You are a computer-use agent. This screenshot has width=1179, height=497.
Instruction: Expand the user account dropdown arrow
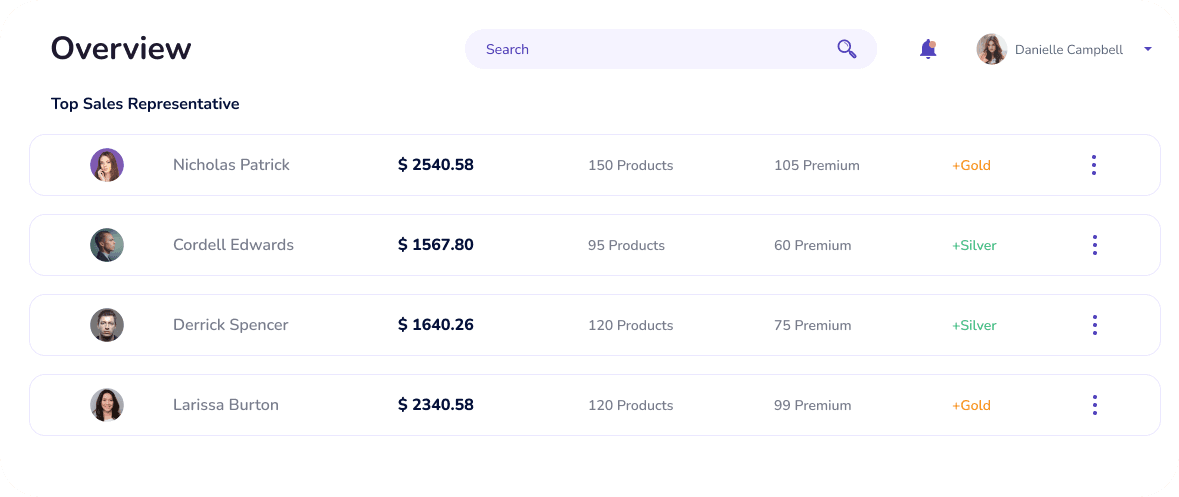[x=1147, y=49]
